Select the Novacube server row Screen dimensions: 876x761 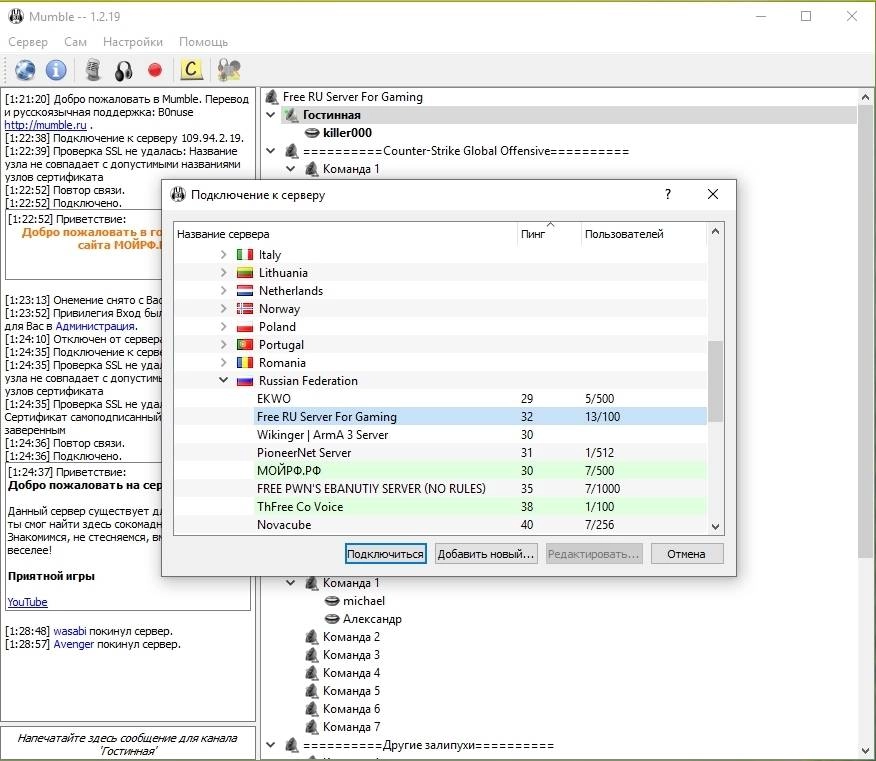[440, 525]
